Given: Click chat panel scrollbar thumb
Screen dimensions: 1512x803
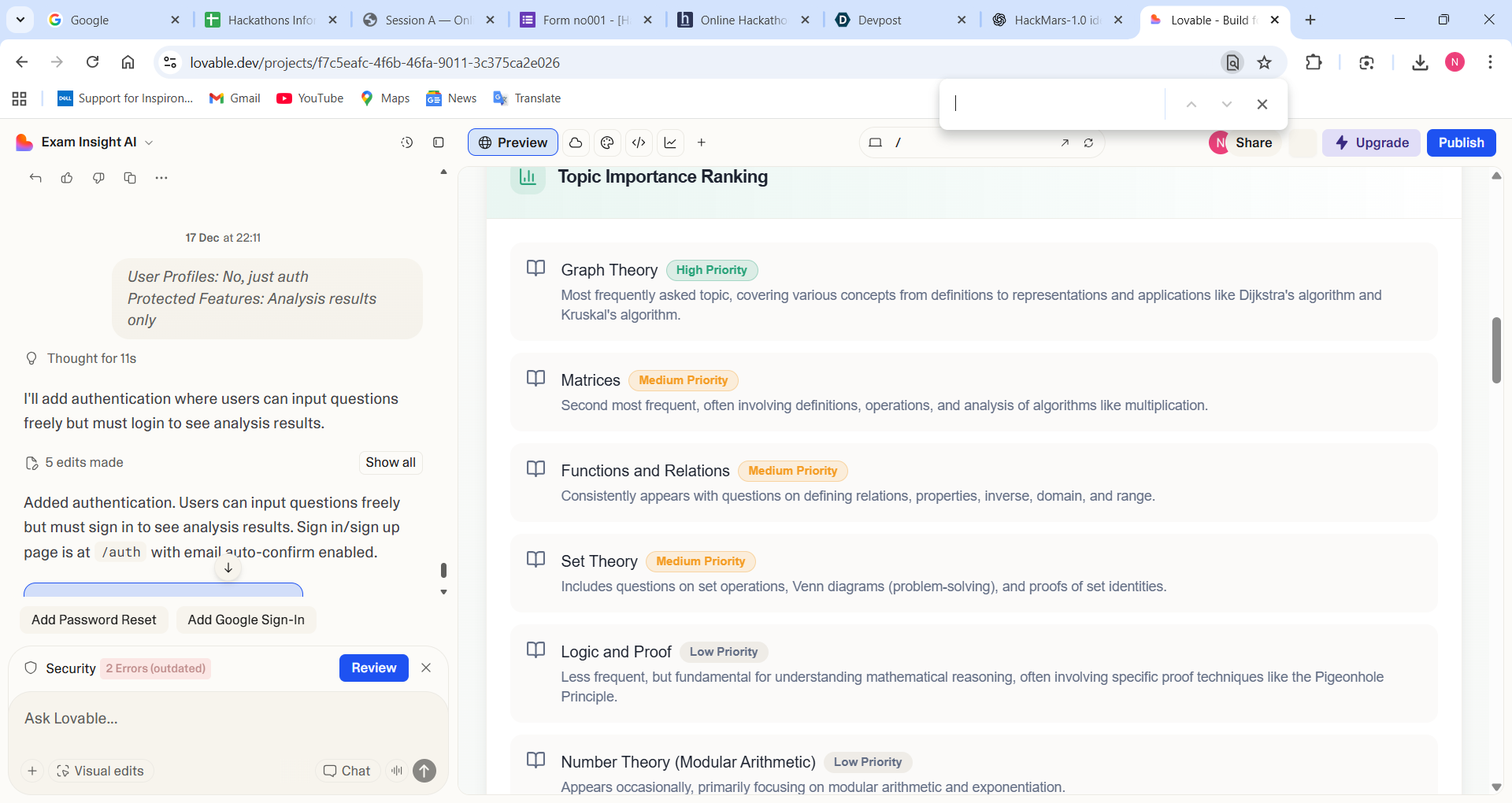Looking at the screenshot, I should (443, 570).
